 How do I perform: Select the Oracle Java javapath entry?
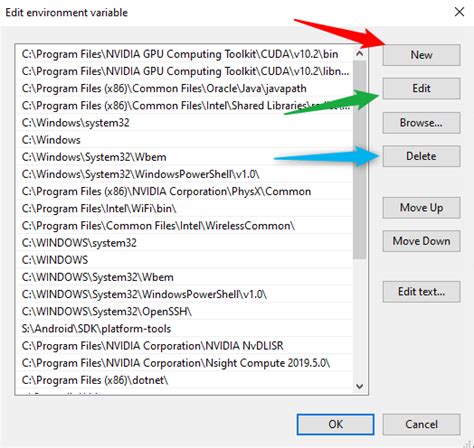[184, 88]
